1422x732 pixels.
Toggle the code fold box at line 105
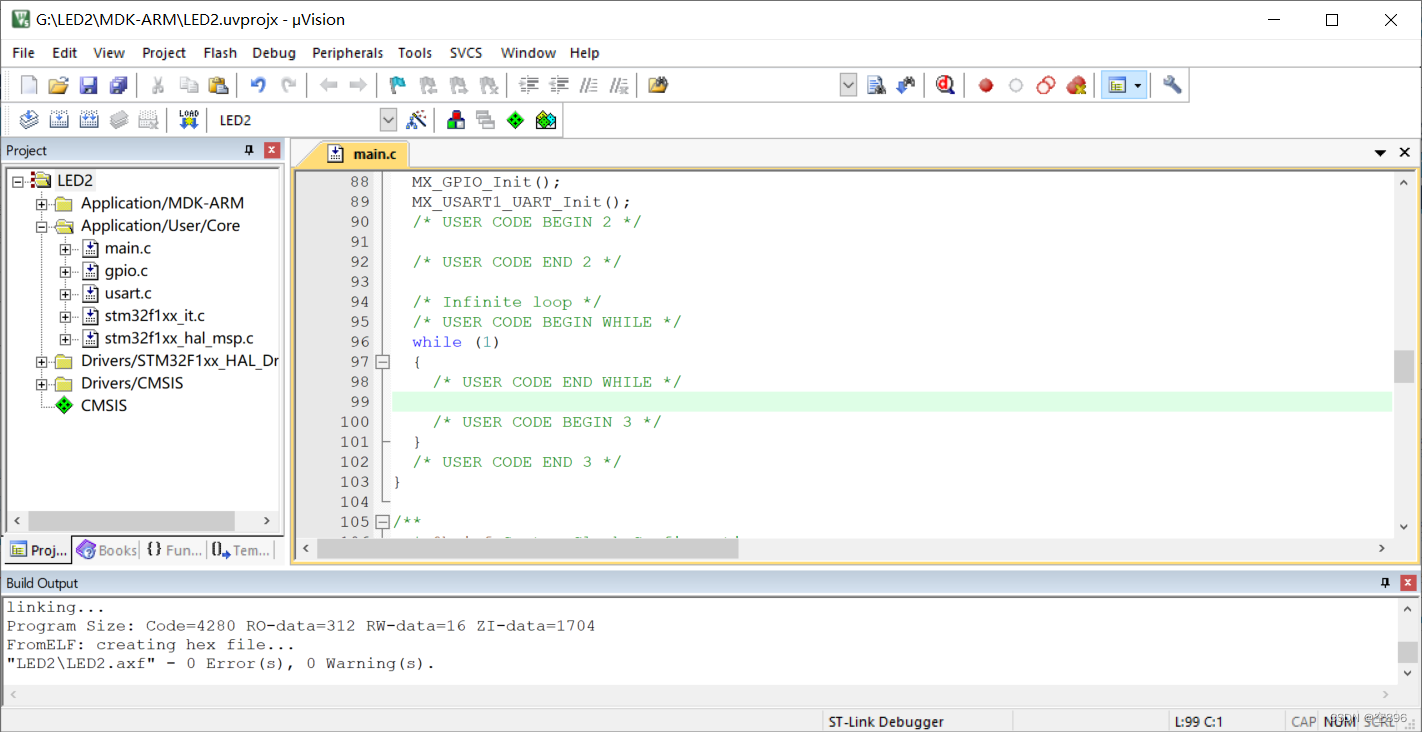point(382,522)
